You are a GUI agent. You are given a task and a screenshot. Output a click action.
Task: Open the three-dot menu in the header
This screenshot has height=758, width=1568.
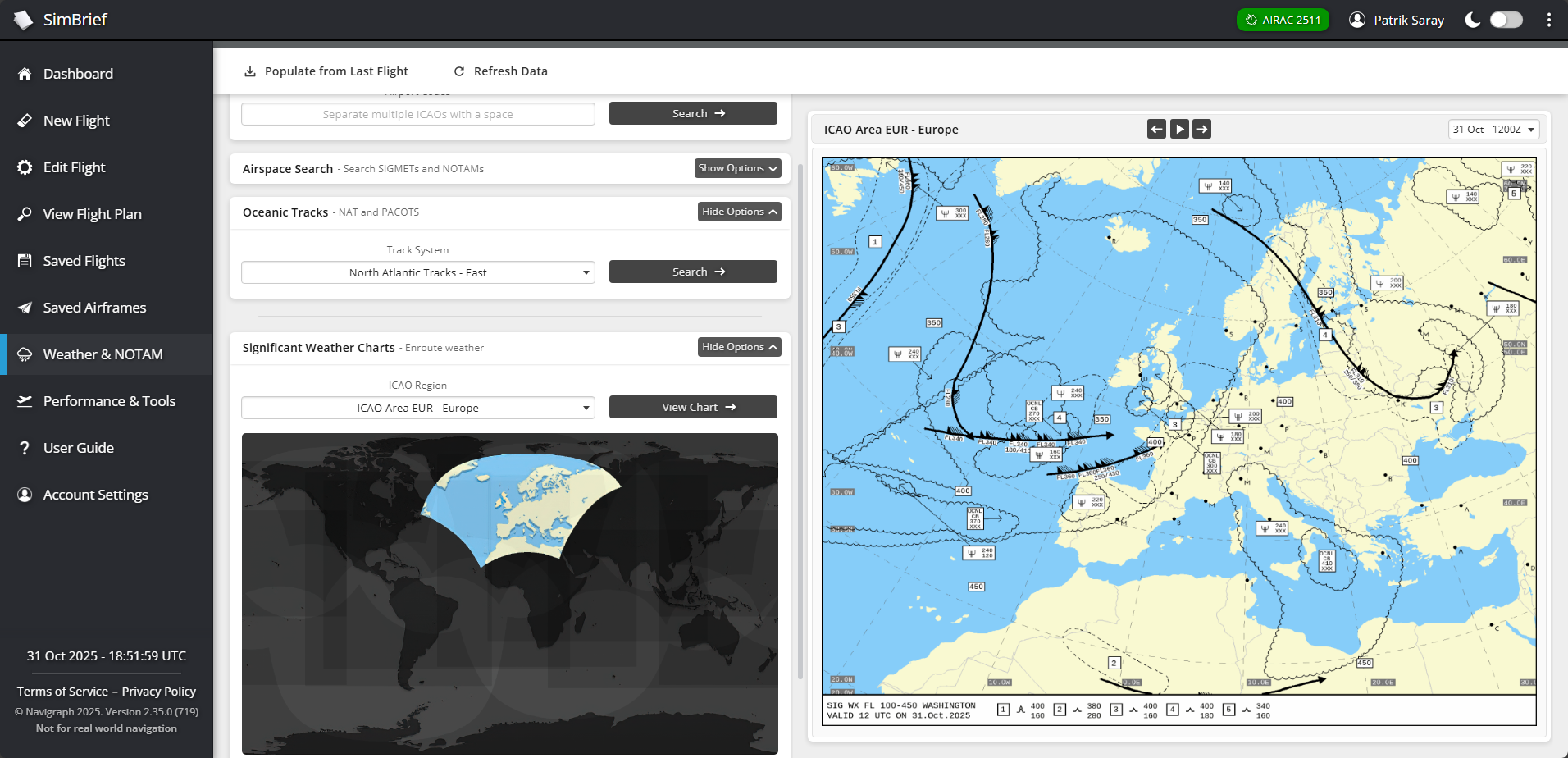[1548, 20]
